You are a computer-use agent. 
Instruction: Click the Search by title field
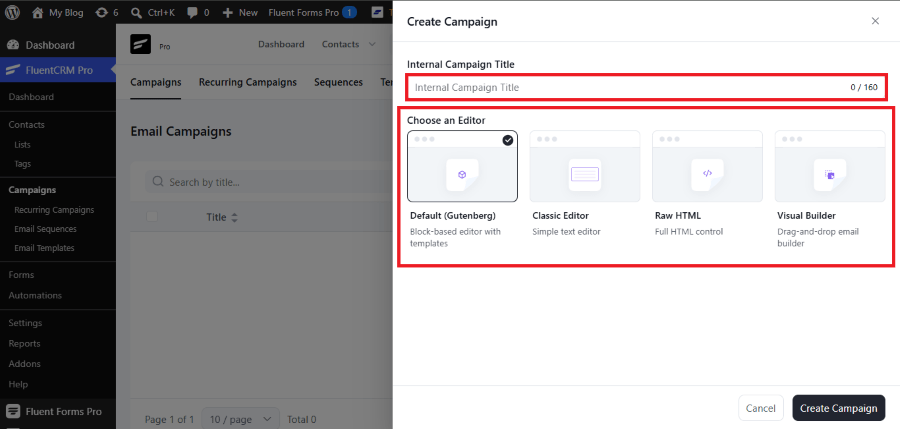[270, 183]
